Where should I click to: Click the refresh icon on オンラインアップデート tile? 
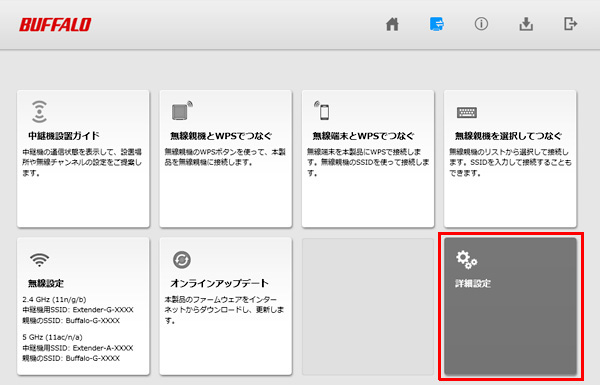pyautogui.click(x=182, y=260)
